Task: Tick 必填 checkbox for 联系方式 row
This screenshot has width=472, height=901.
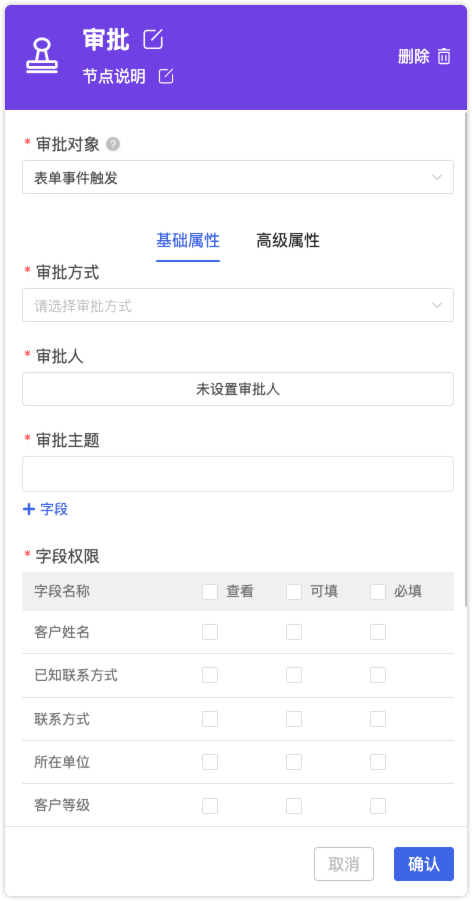Action: 378,719
